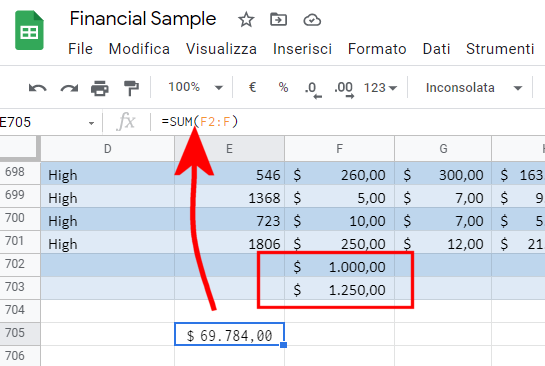Select the High cell in row 699
Viewport: 545px width, 366px height.
[x=107, y=196]
